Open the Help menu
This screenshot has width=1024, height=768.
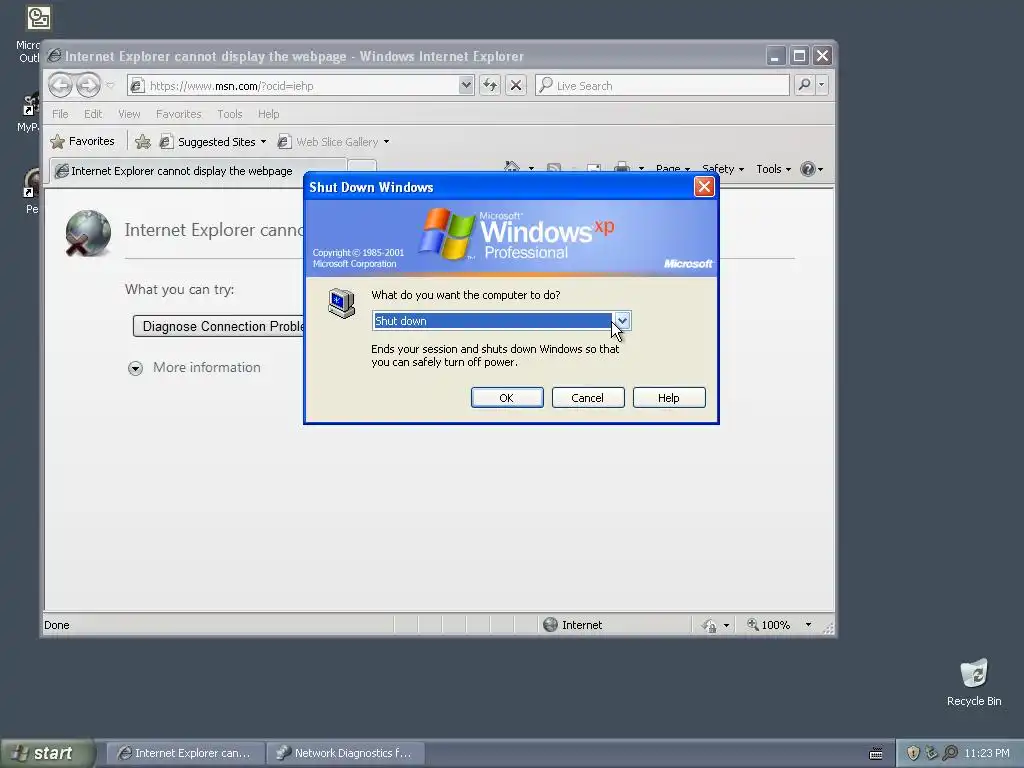268,114
